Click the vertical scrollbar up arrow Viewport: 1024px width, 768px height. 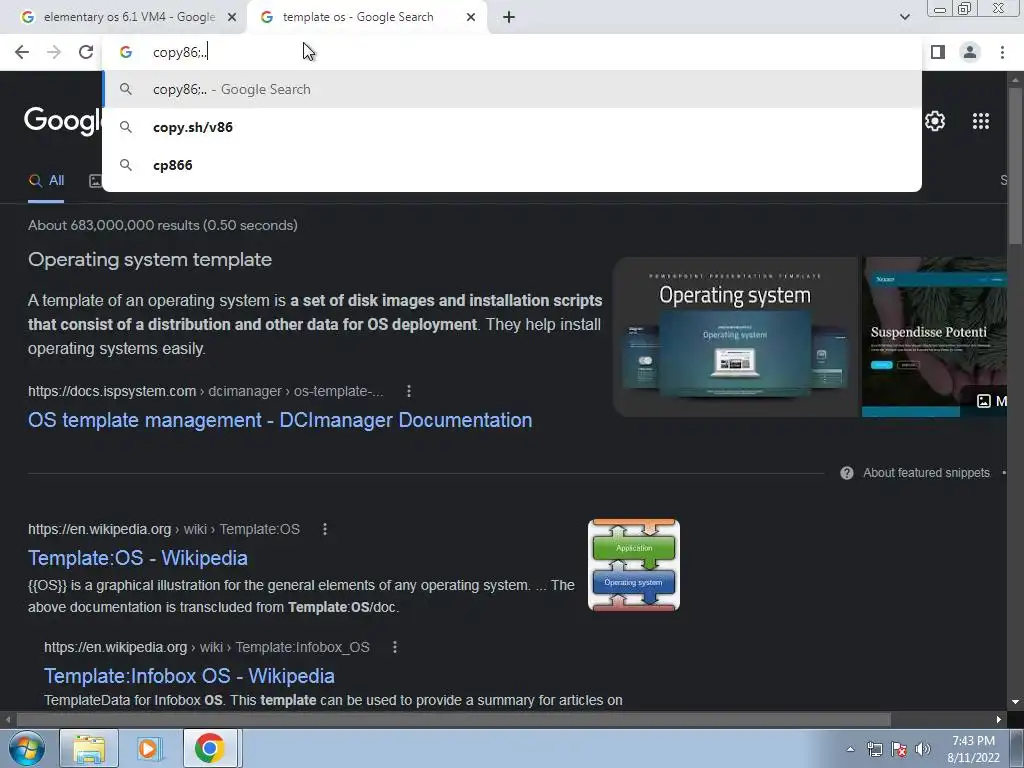click(x=1015, y=79)
